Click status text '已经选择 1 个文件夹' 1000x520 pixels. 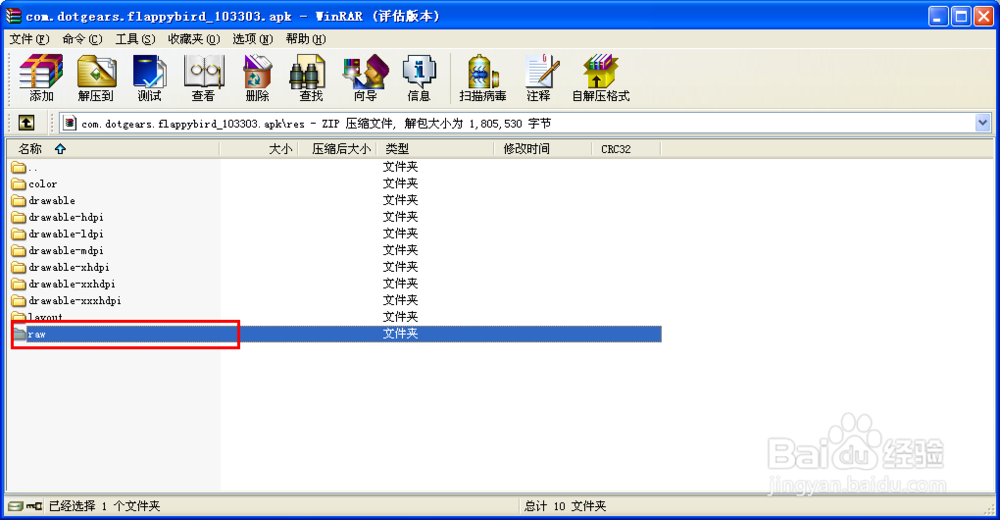pyautogui.click(x=105, y=506)
